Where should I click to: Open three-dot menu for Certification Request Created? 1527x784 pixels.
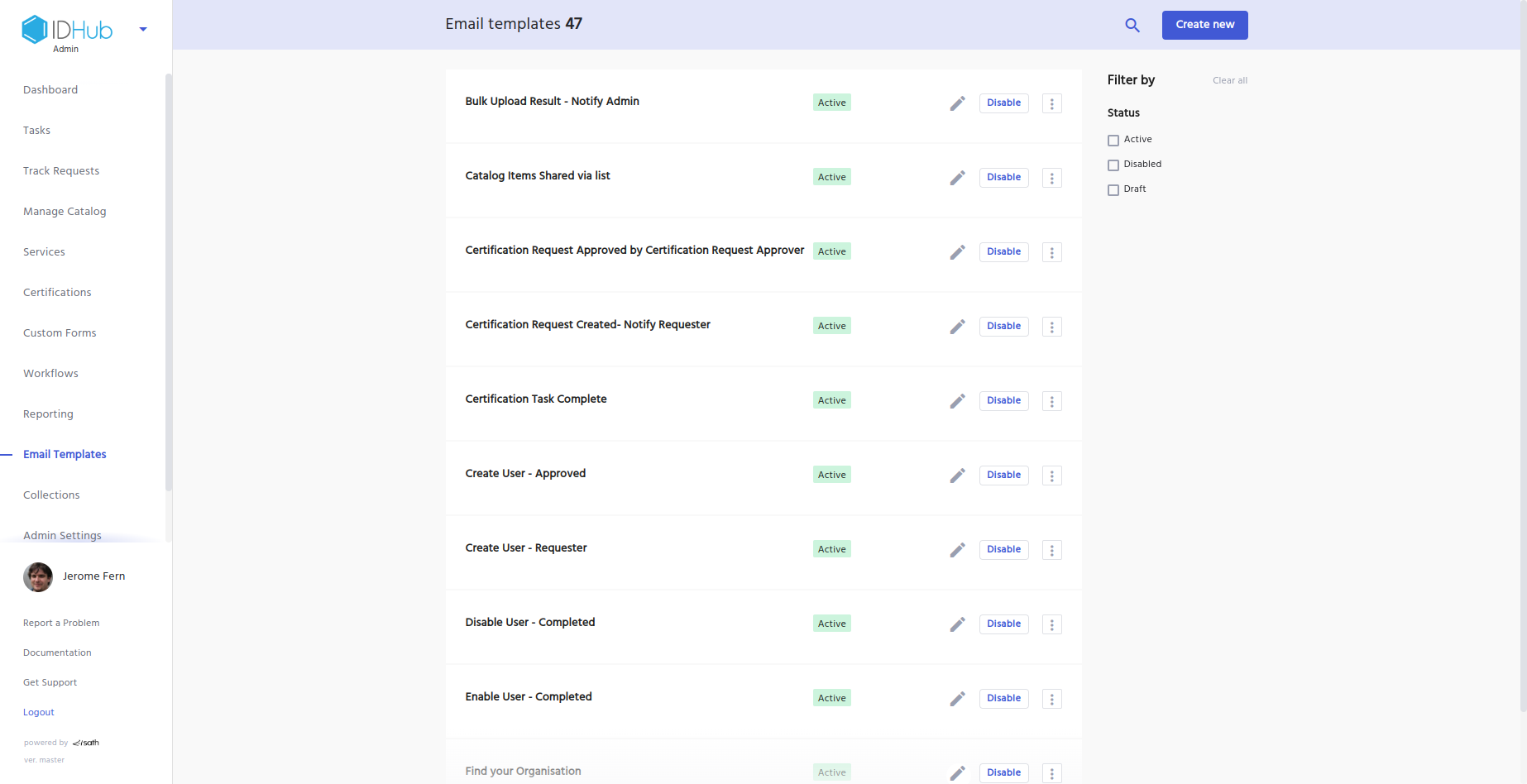(1051, 327)
